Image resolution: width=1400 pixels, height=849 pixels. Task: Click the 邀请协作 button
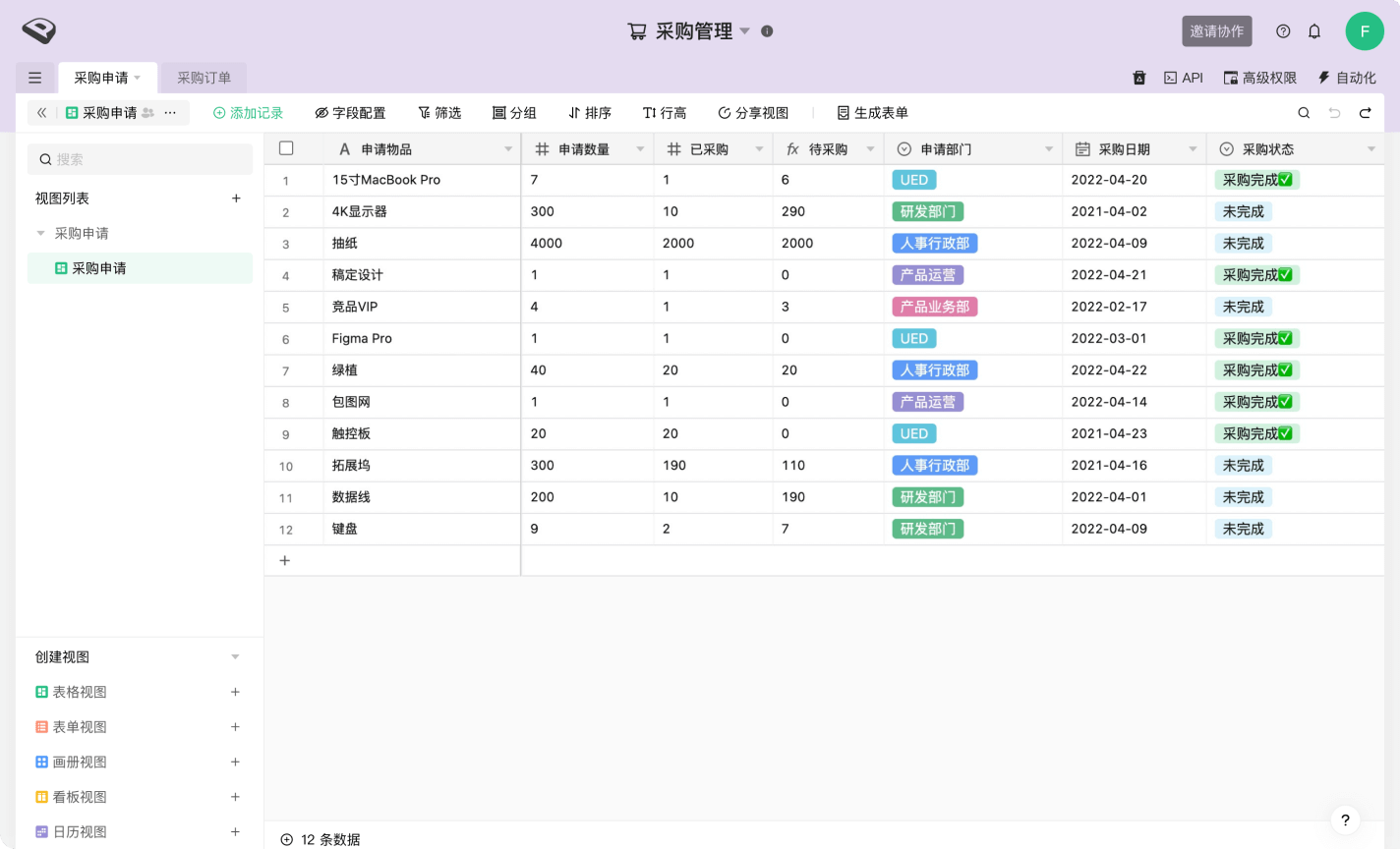pos(1216,31)
